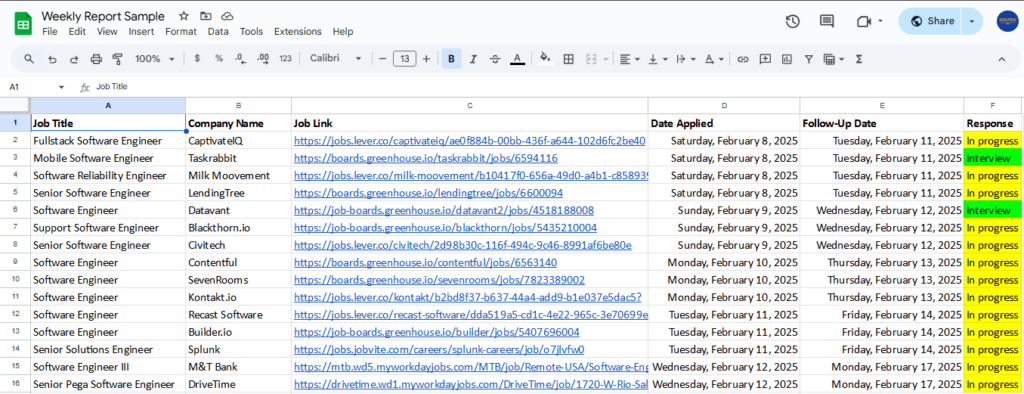Image resolution: width=1024 pixels, height=394 pixels.
Task: Click the print icon
Action: pyautogui.click(x=96, y=59)
